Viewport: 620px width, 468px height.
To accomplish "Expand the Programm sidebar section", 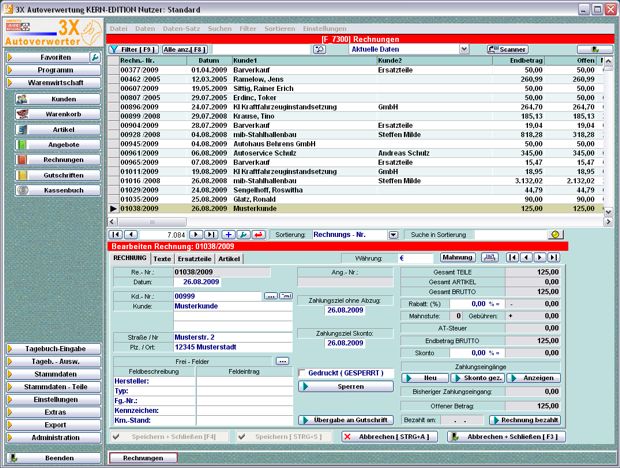I will pyautogui.click(x=53, y=70).
